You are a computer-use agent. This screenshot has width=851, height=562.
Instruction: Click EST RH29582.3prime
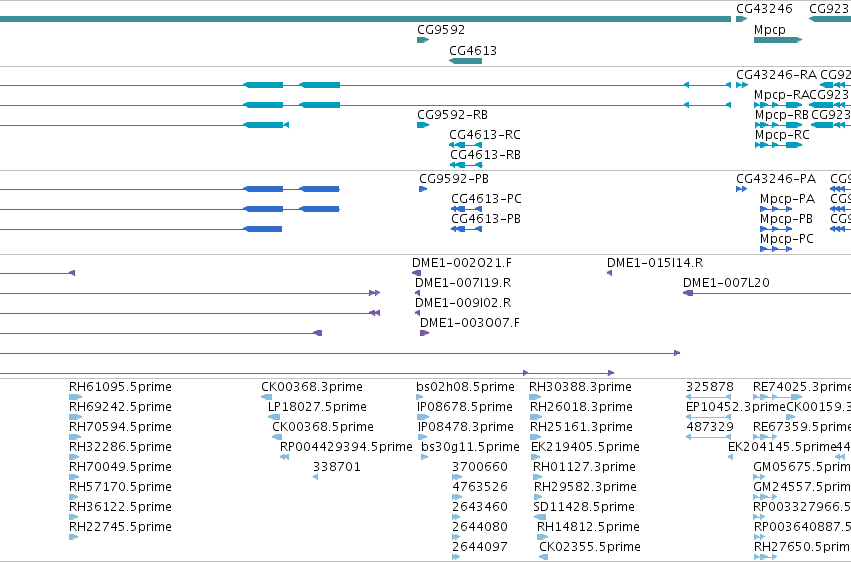585,487
